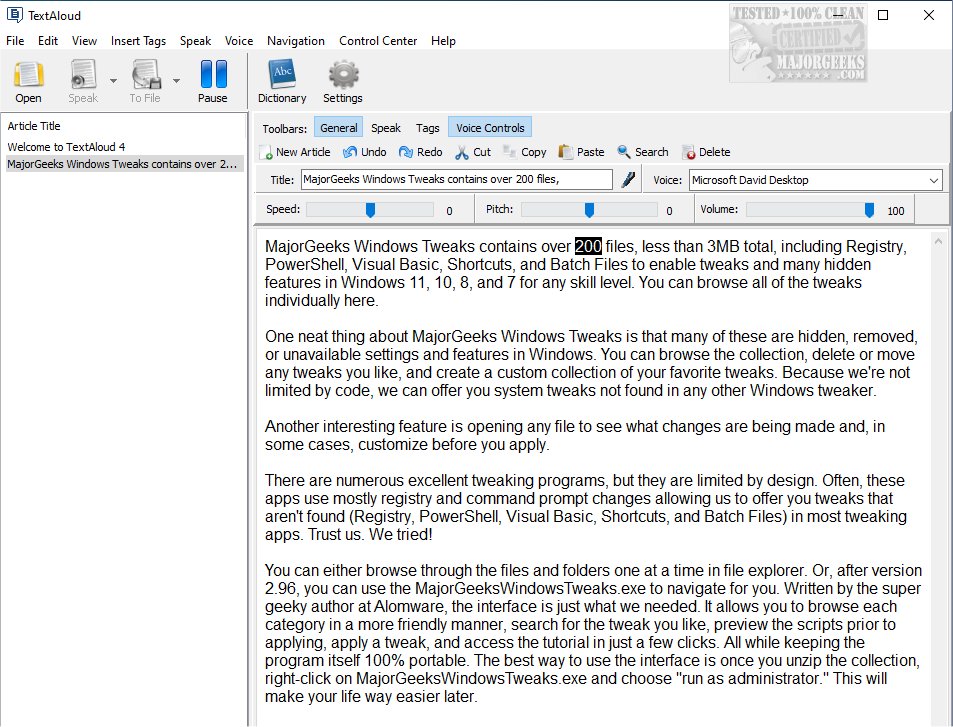Screen dimensions: 953x727
Task: Click into the article Title field
Action: point(456,179)
